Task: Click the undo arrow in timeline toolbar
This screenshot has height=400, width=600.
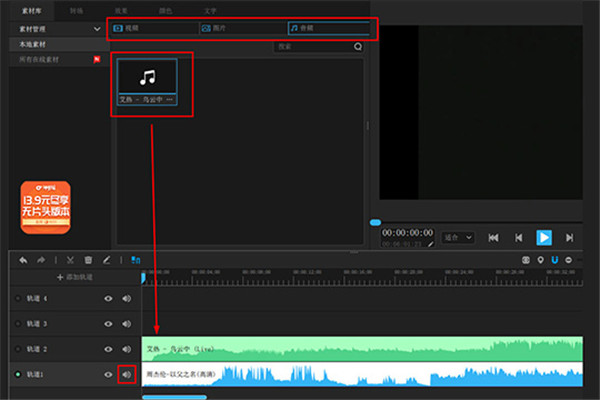Action: (x=23, y=259)
